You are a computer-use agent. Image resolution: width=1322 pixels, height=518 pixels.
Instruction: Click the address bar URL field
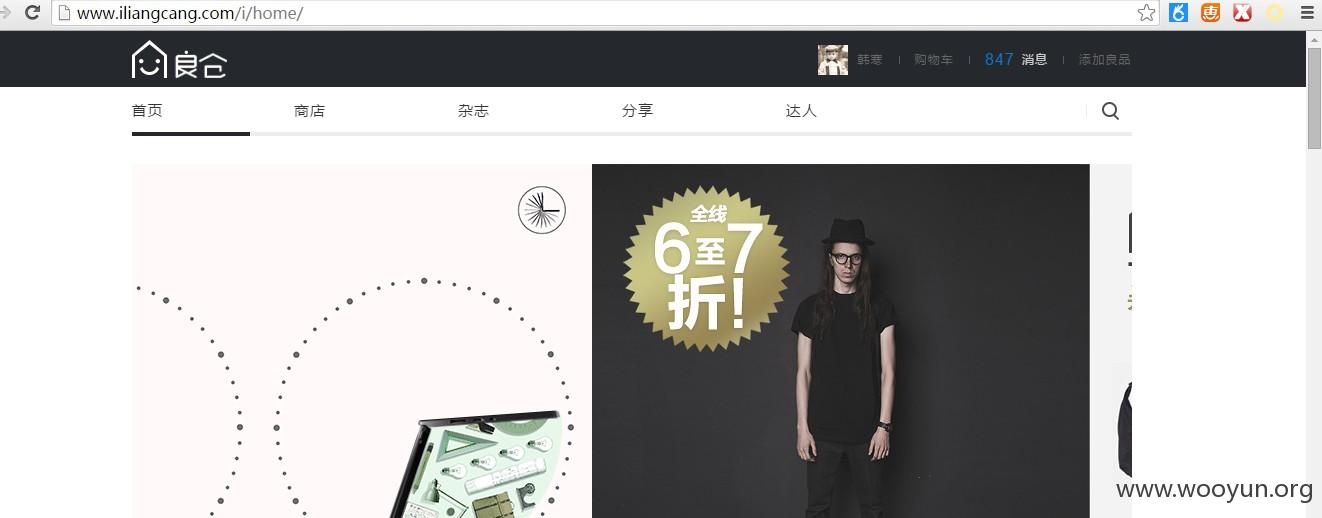click(x=592, y=13)
